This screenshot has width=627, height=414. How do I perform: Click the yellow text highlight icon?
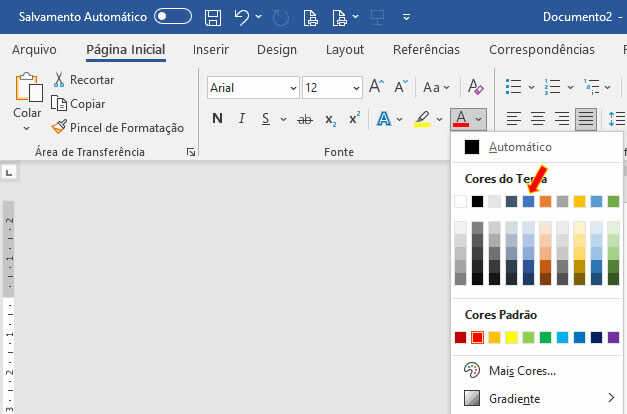click(422, 119)
